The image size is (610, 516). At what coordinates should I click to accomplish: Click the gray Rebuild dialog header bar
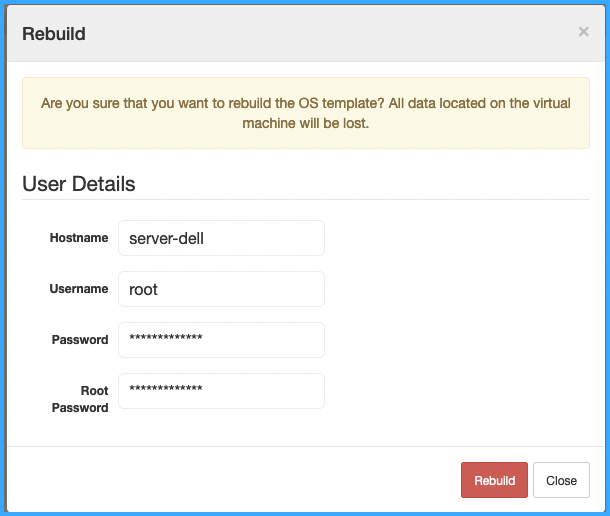pos(306,33)
